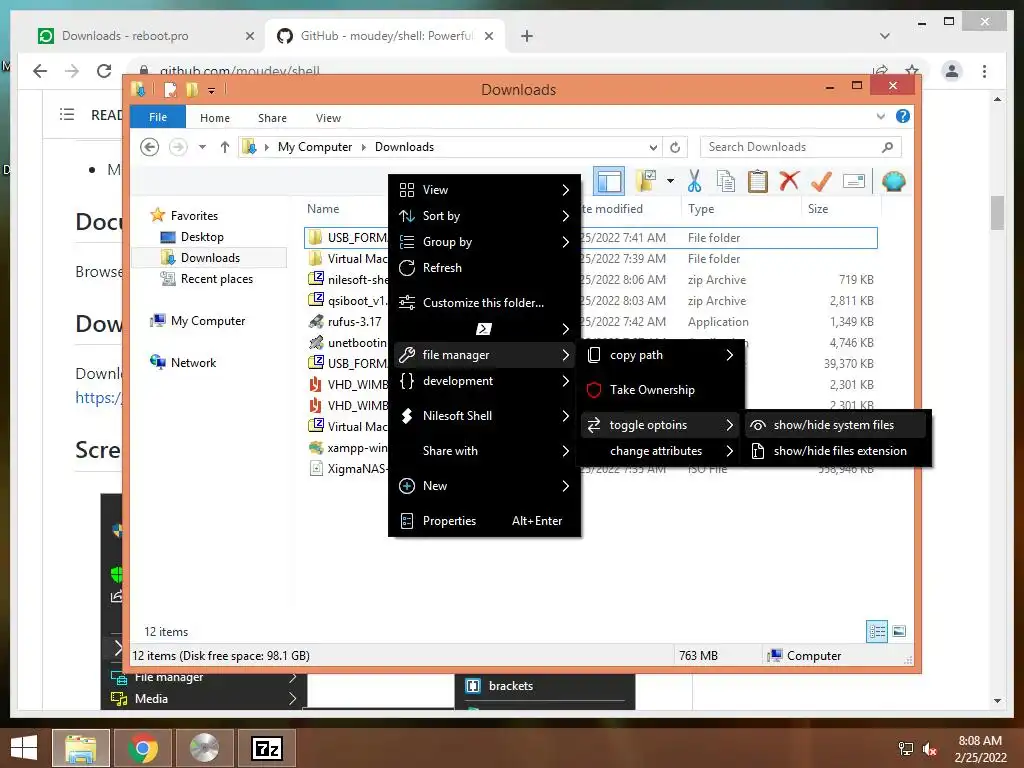Screen dimensions: 1024x768
Task: Click the teal shell icon in toolbar
Action: tap(893, 181)
